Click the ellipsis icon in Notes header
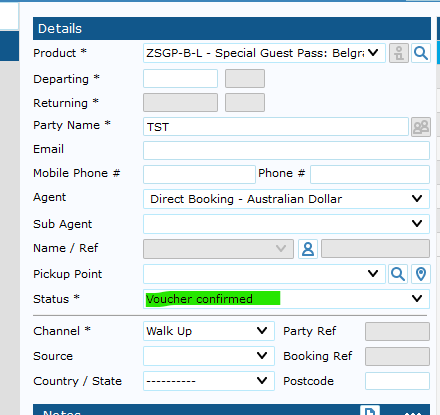Viewport: 440px width, 415px height. click(x=411, y=413)
